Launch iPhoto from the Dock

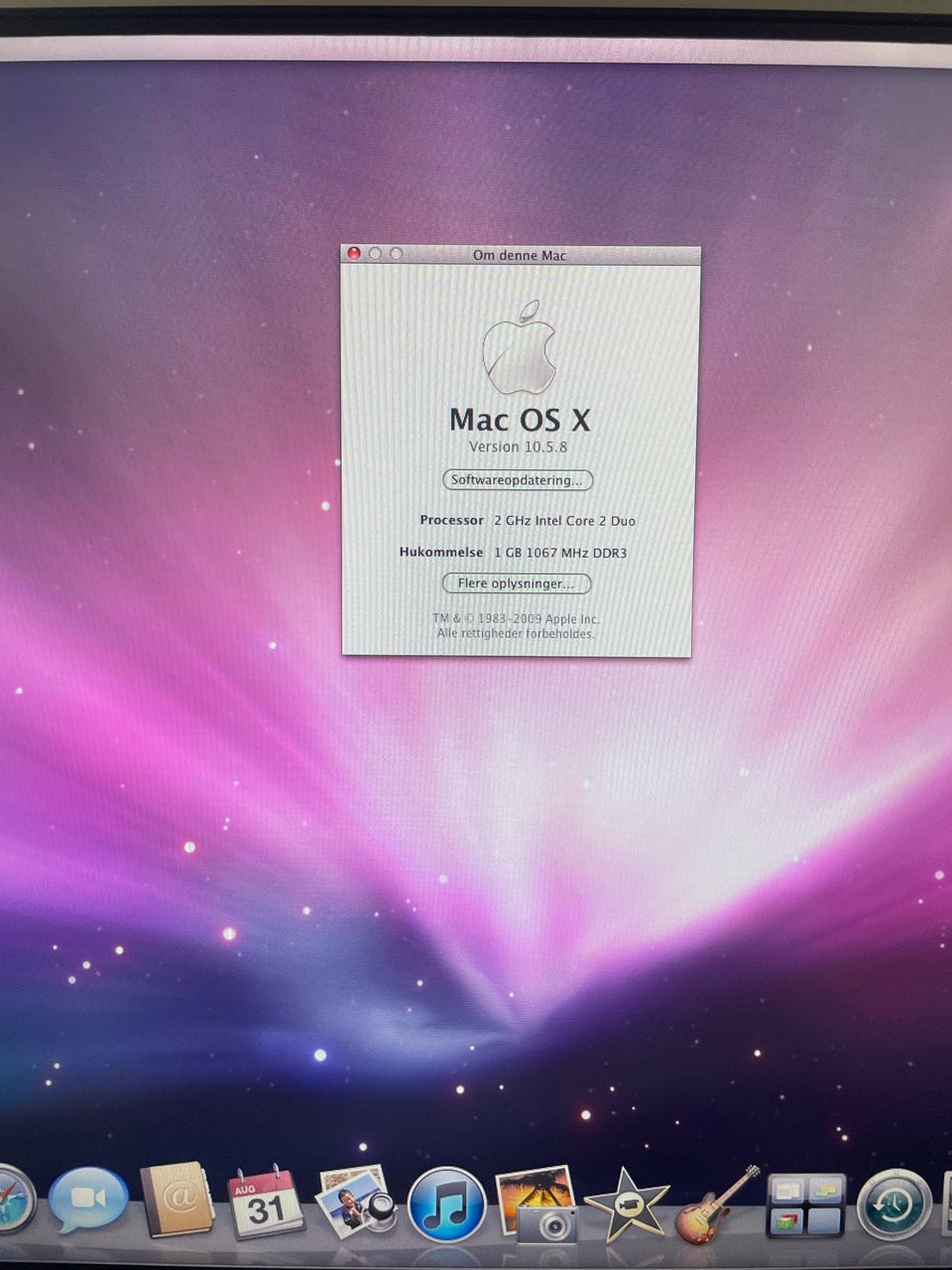point(536,1204)
